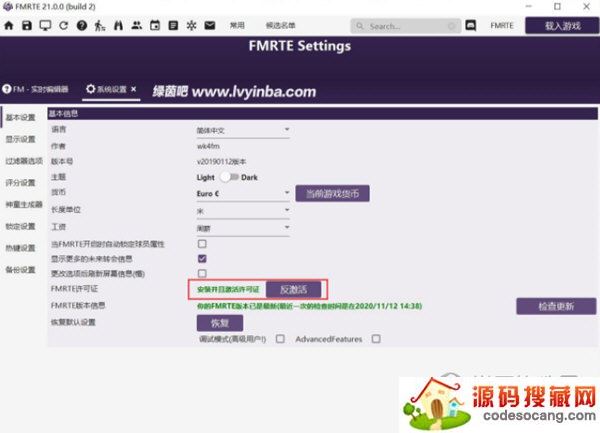This screenshot has width=600, height=433.
Task: Open 评分设置 in the left sidebar
Action: (x=20, y=183)
